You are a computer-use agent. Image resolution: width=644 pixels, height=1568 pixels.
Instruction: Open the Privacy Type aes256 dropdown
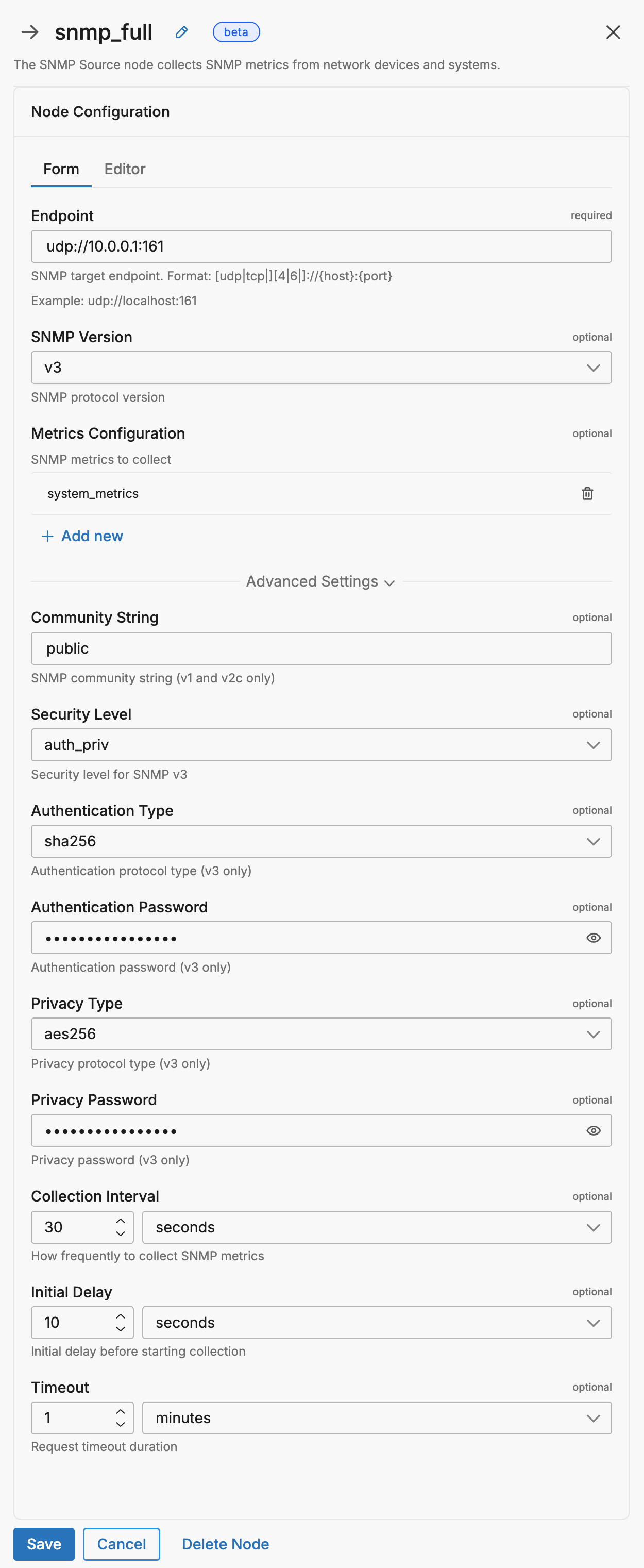[x=321, y=1034]
